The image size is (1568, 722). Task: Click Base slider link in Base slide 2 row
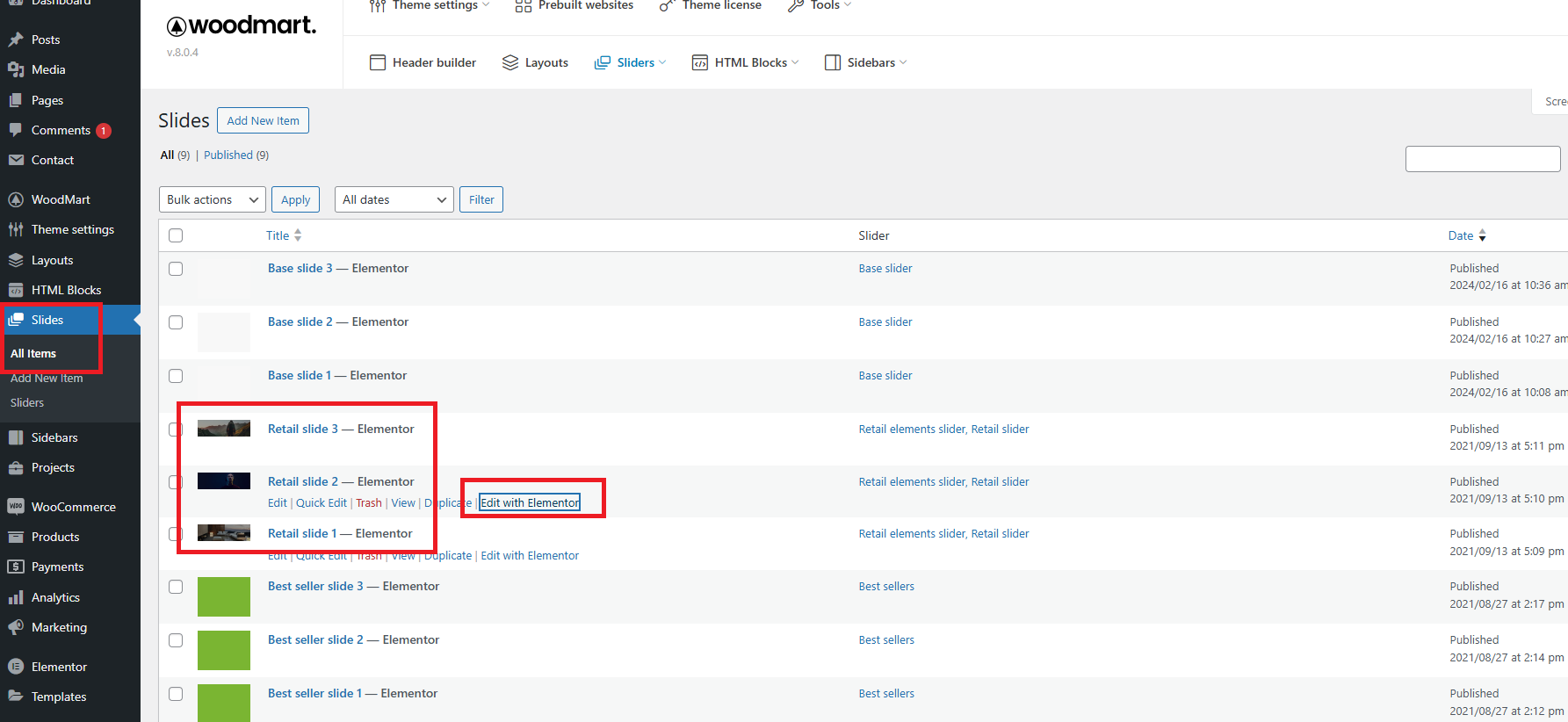point(885,321)
